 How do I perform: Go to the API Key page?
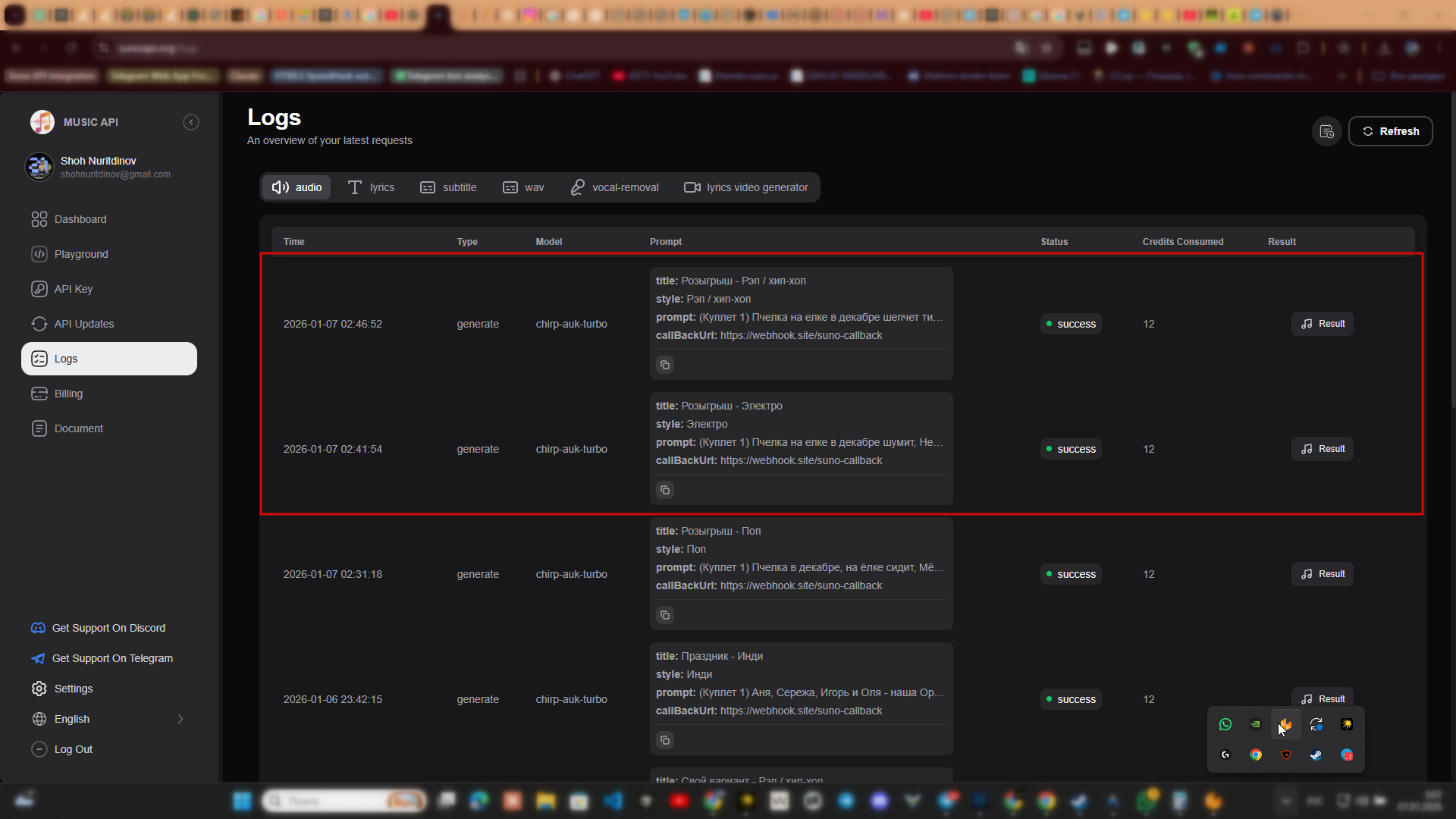74,289
